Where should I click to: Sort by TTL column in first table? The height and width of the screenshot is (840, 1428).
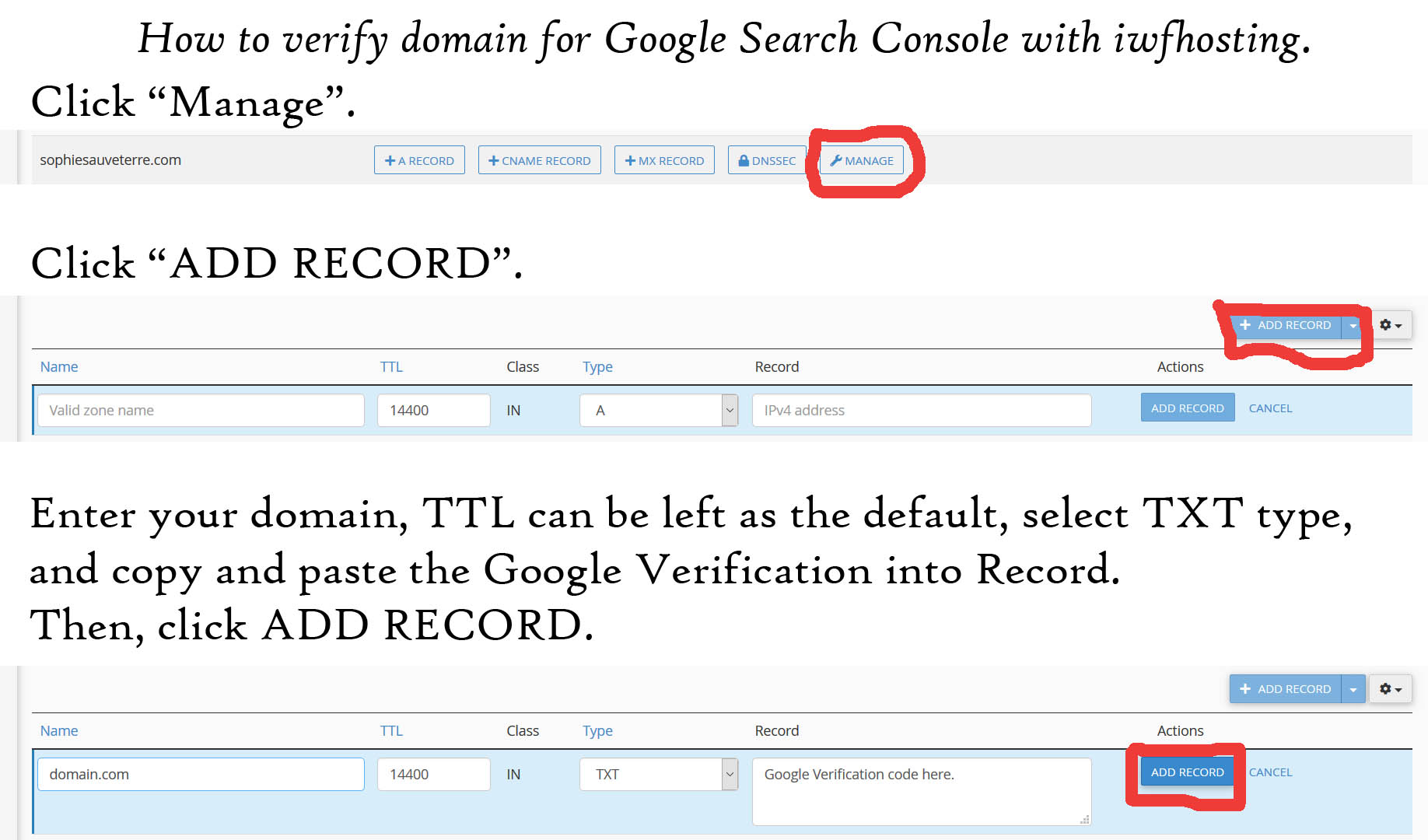[391, 367]
